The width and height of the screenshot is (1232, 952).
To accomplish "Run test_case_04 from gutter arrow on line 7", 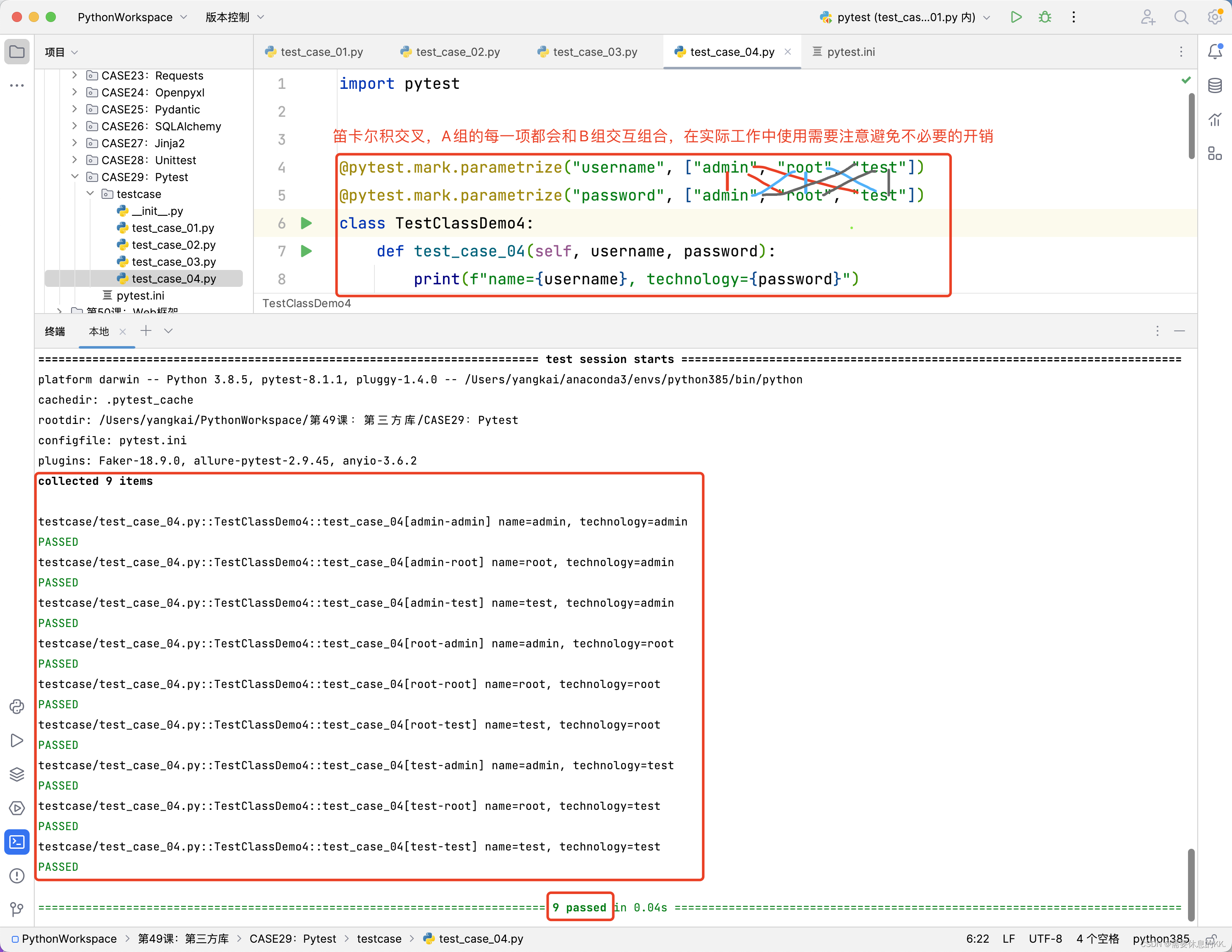I will (306, 251).
